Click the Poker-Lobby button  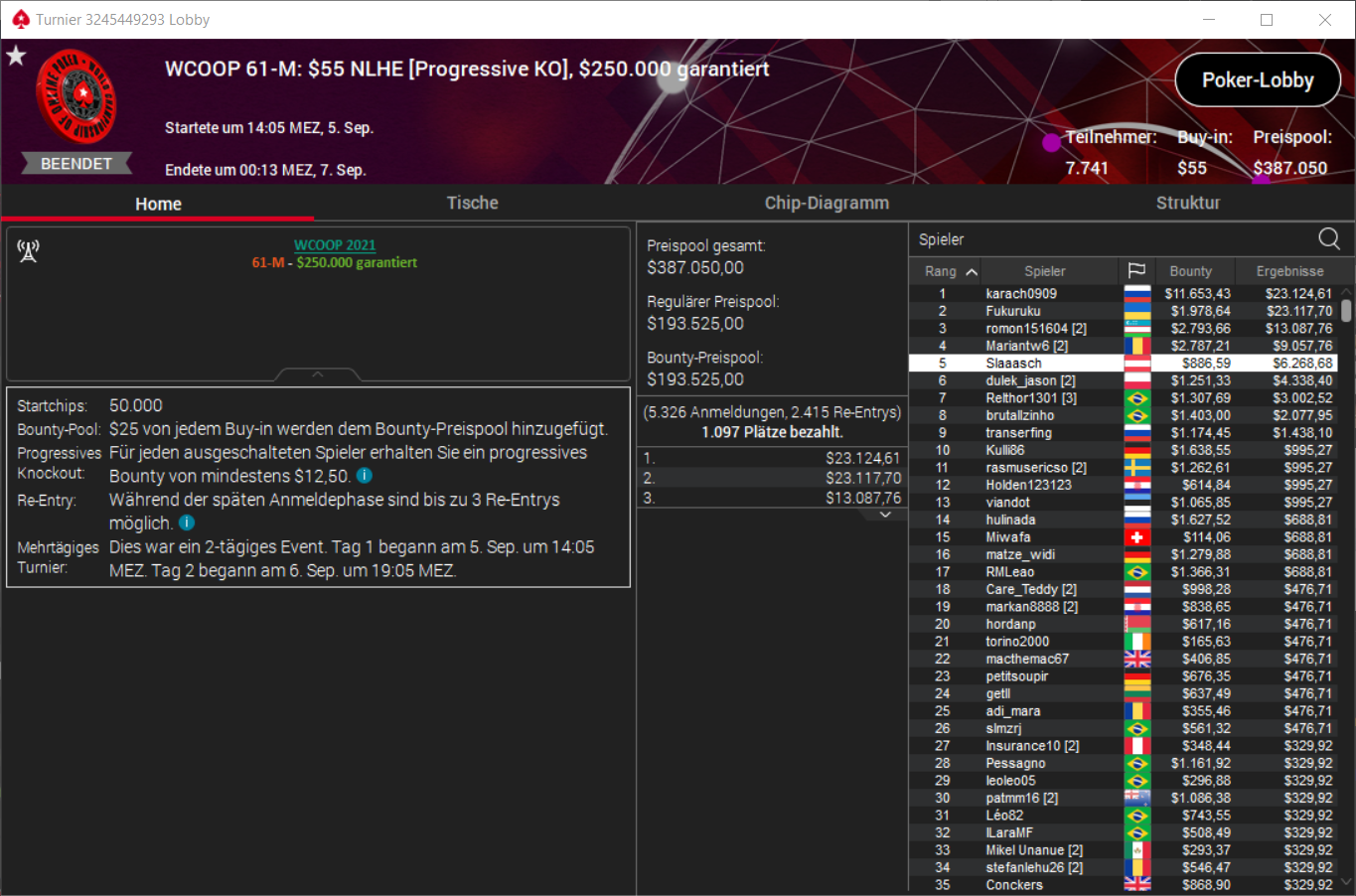point(1258,80)
